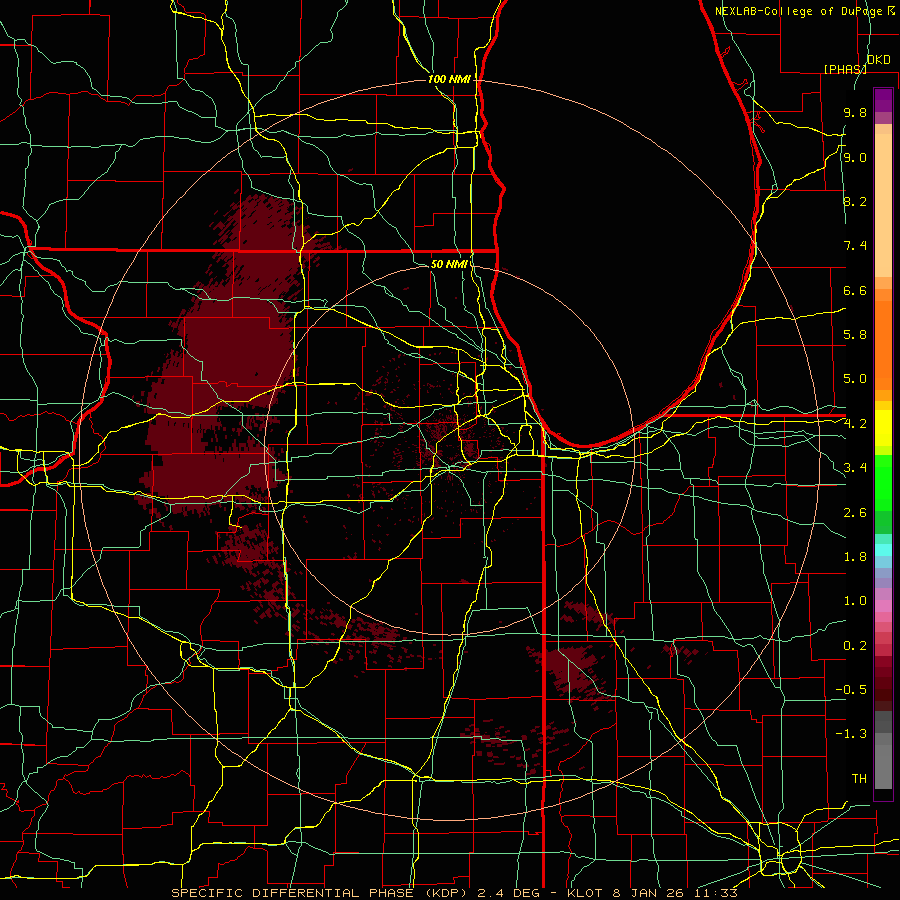The image size is (900, 900).
Task: Click the 6.6 color scale value
Action: [855, 290]
